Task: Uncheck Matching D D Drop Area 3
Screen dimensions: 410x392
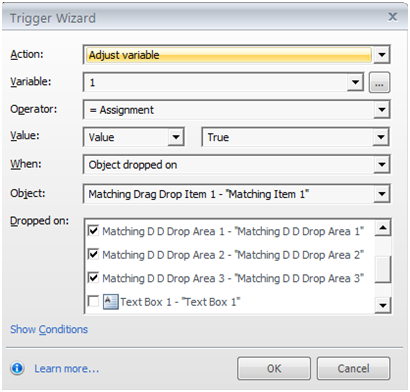Action: click(x=93, y=278)
